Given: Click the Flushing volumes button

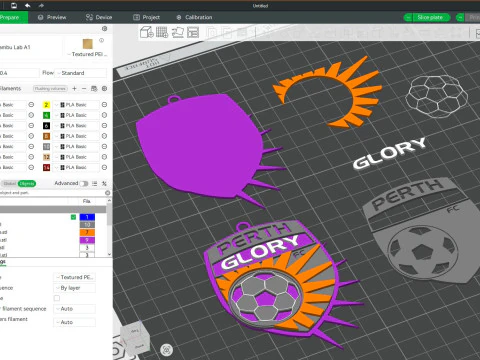Looking at the screenshot, I should tap(50, 88).
